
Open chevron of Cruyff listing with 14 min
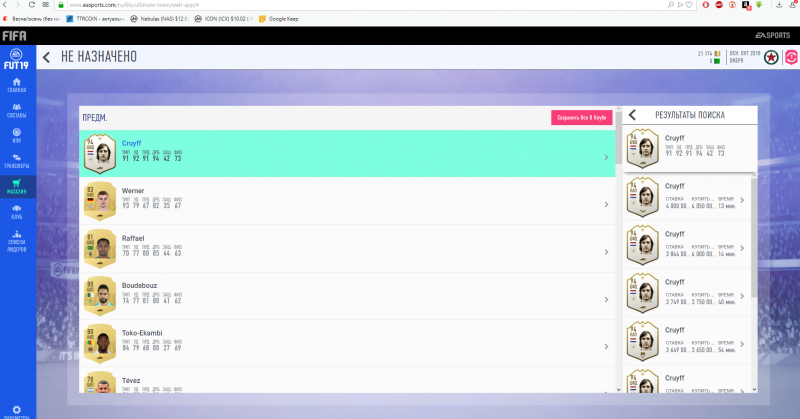742,249
